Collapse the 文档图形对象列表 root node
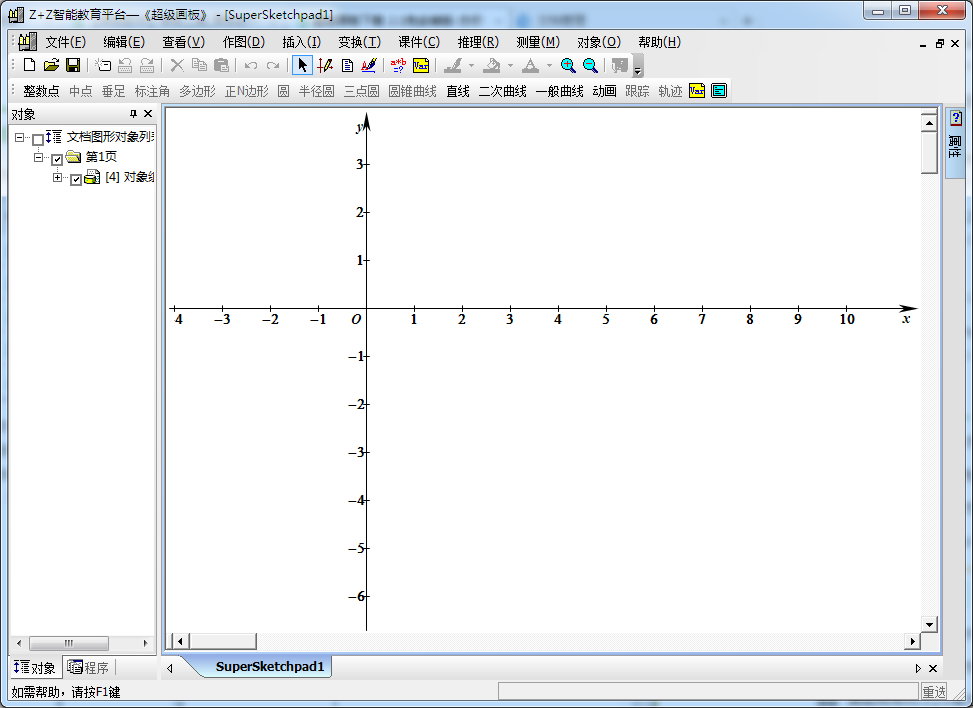 (x=19, y=137)
